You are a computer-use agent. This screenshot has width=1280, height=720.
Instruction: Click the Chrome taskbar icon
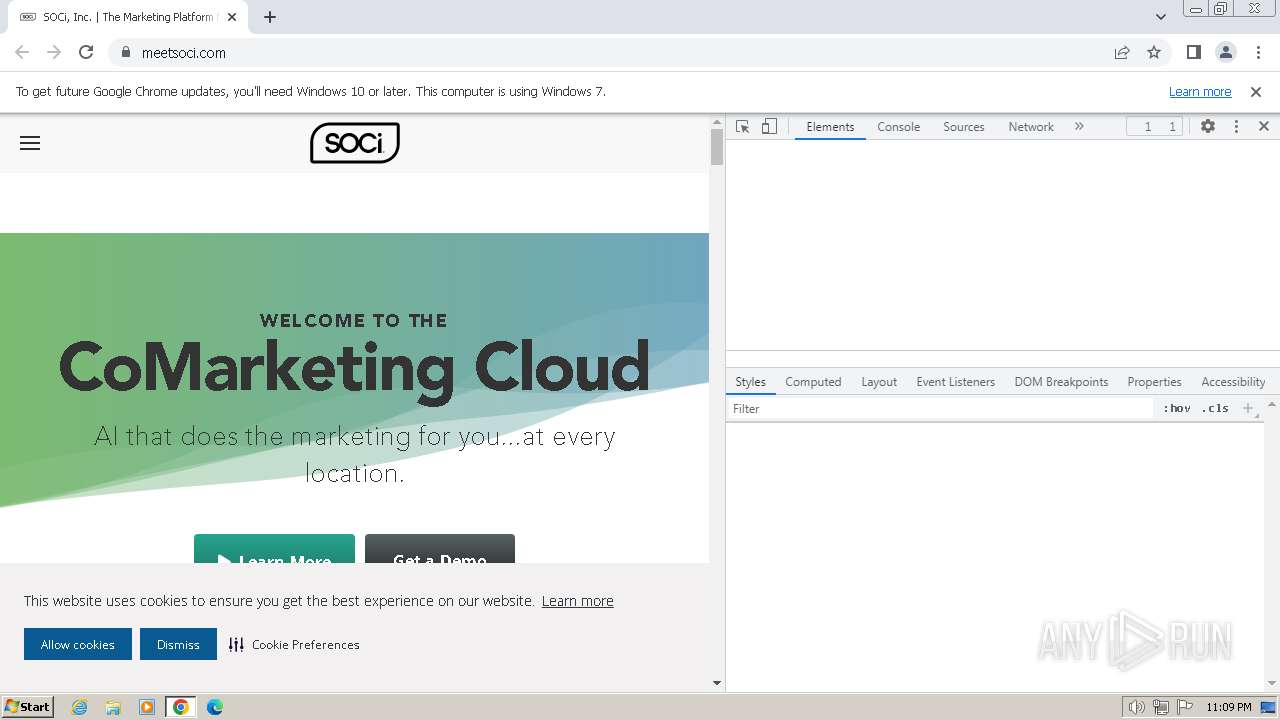pyautogui.click(x=181, y=707)
